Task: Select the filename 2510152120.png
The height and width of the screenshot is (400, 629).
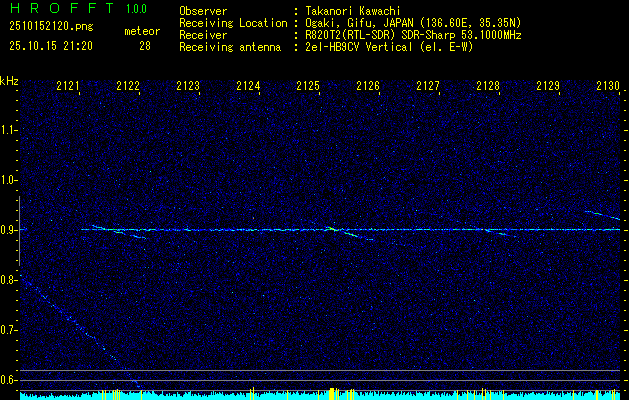Action: [51, 27]
